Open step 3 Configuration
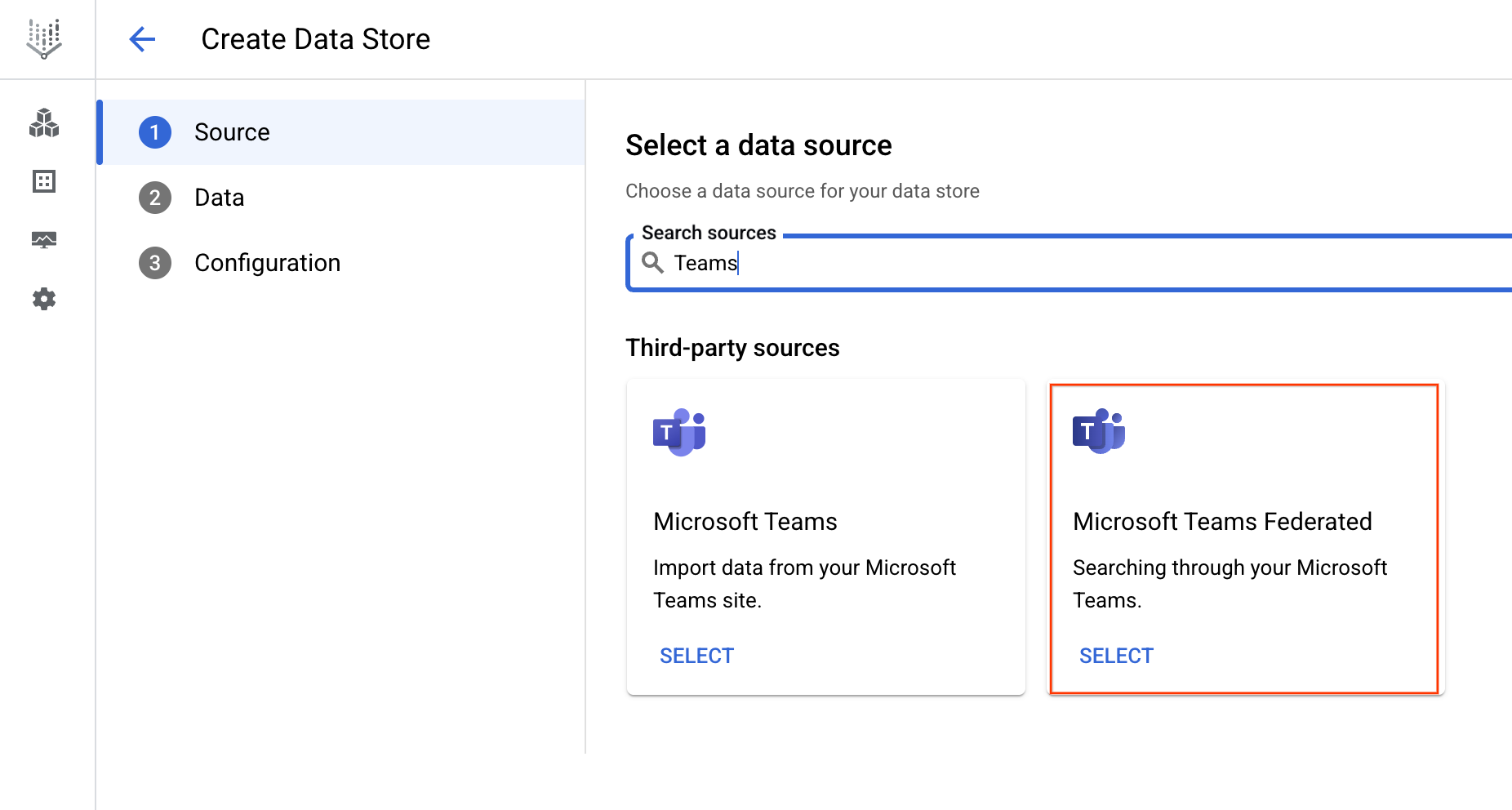This screenshot has height=810, width=1512. click(x=267, y=262)
